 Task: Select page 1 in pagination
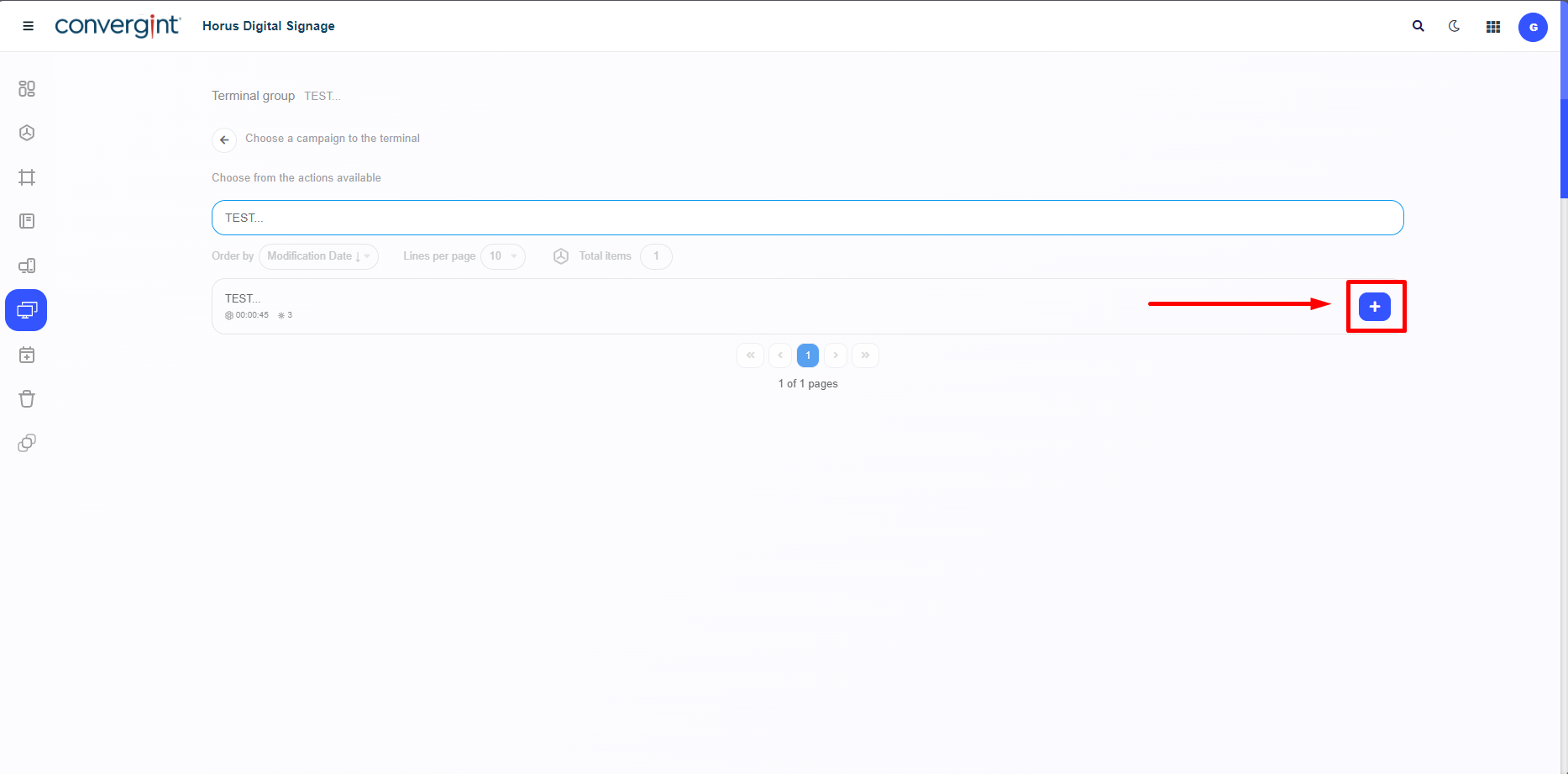807,355
